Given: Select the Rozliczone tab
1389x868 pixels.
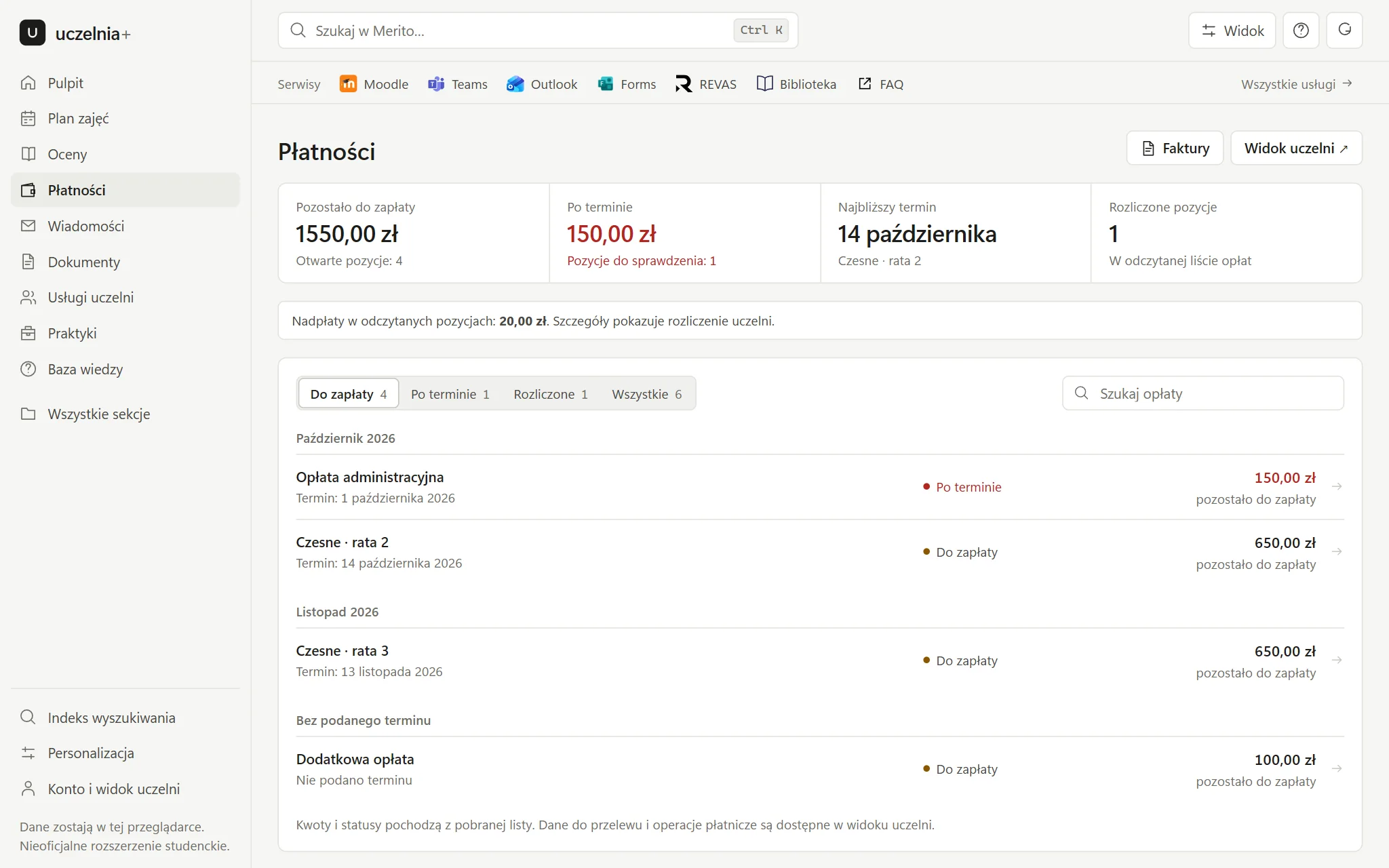Looking at the screenshot, I should (550, 394).
